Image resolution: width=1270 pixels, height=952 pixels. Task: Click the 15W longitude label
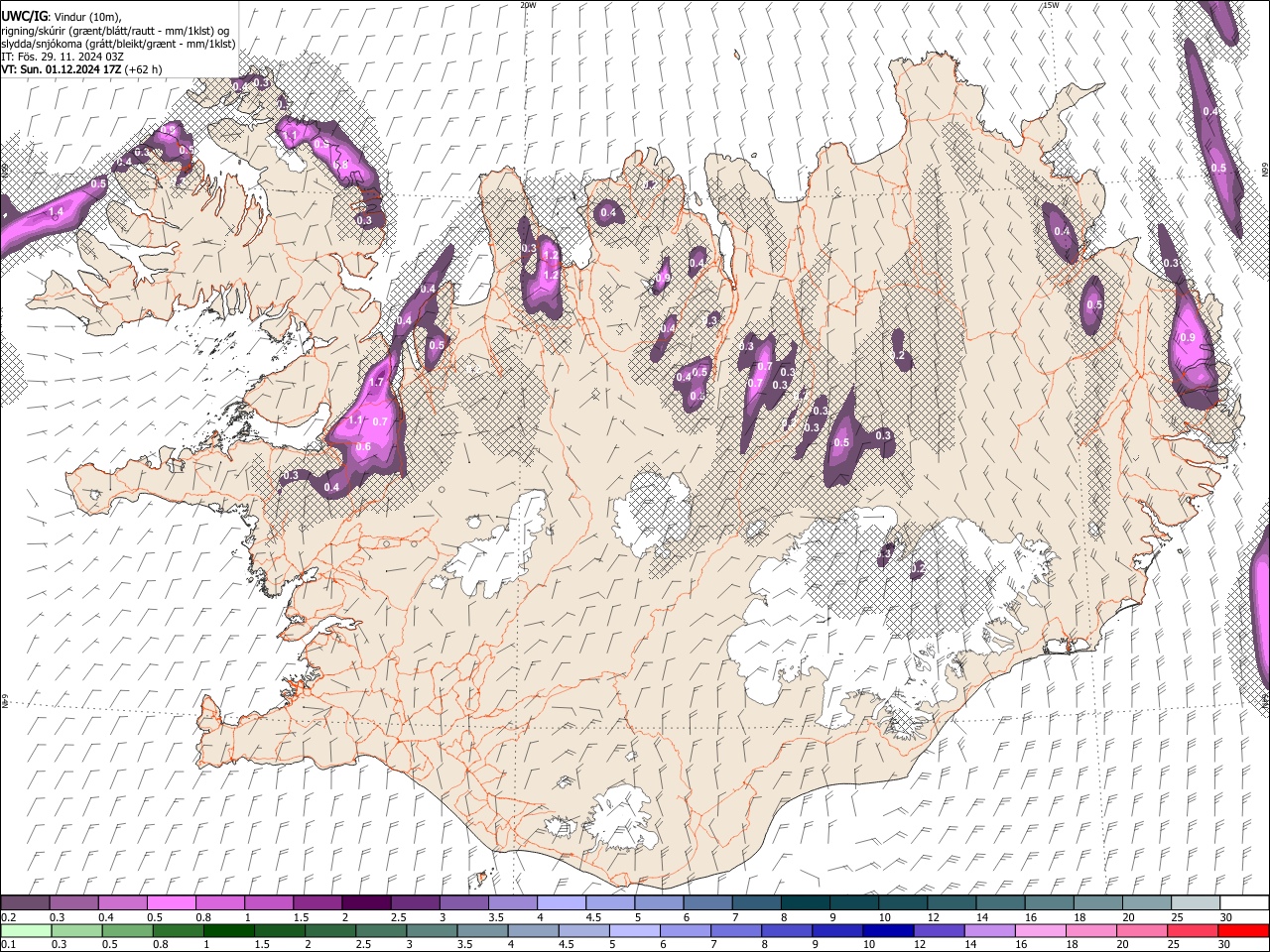(x=1051, y=5)
